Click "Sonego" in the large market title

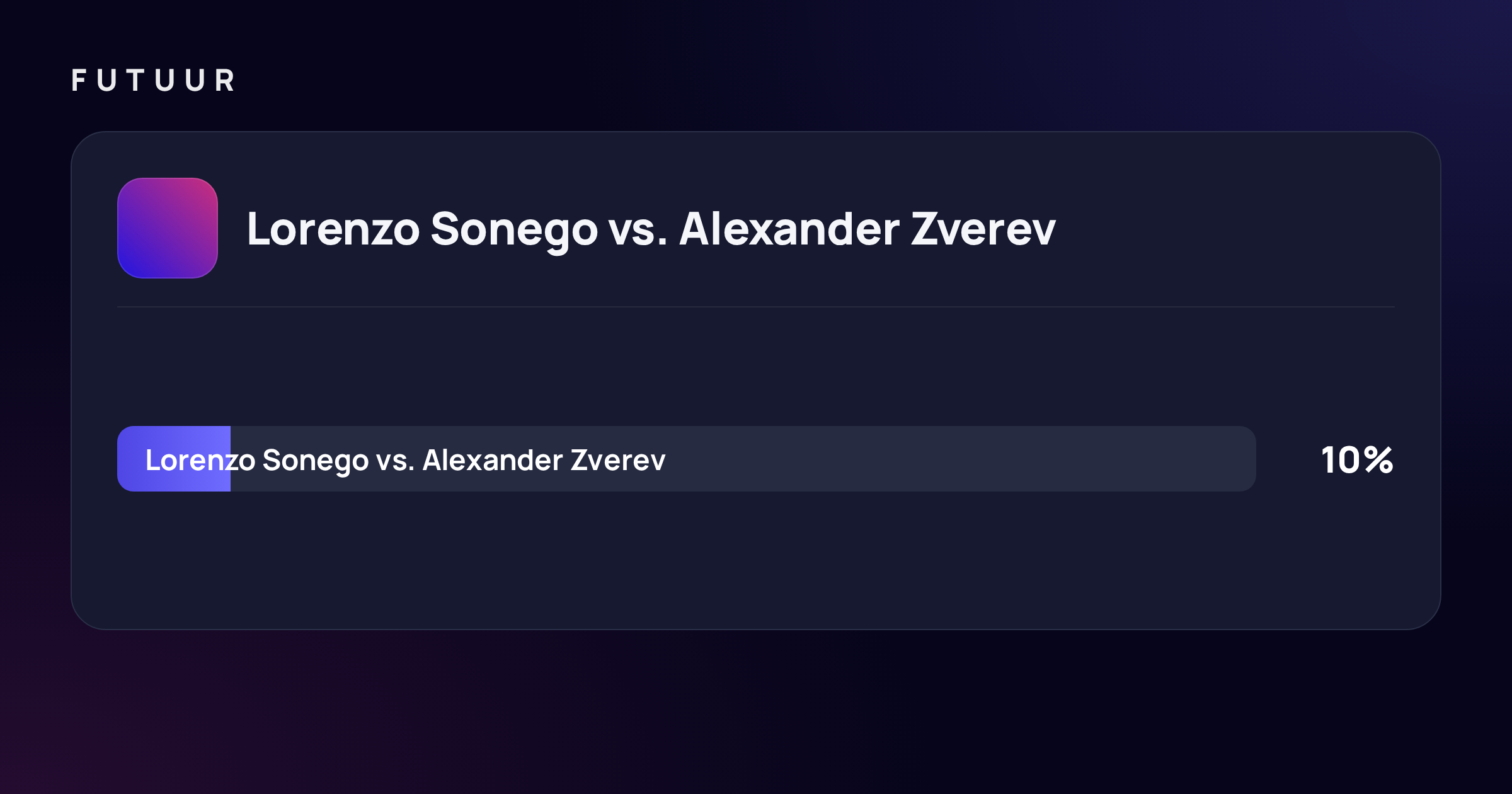coord(514,231)
